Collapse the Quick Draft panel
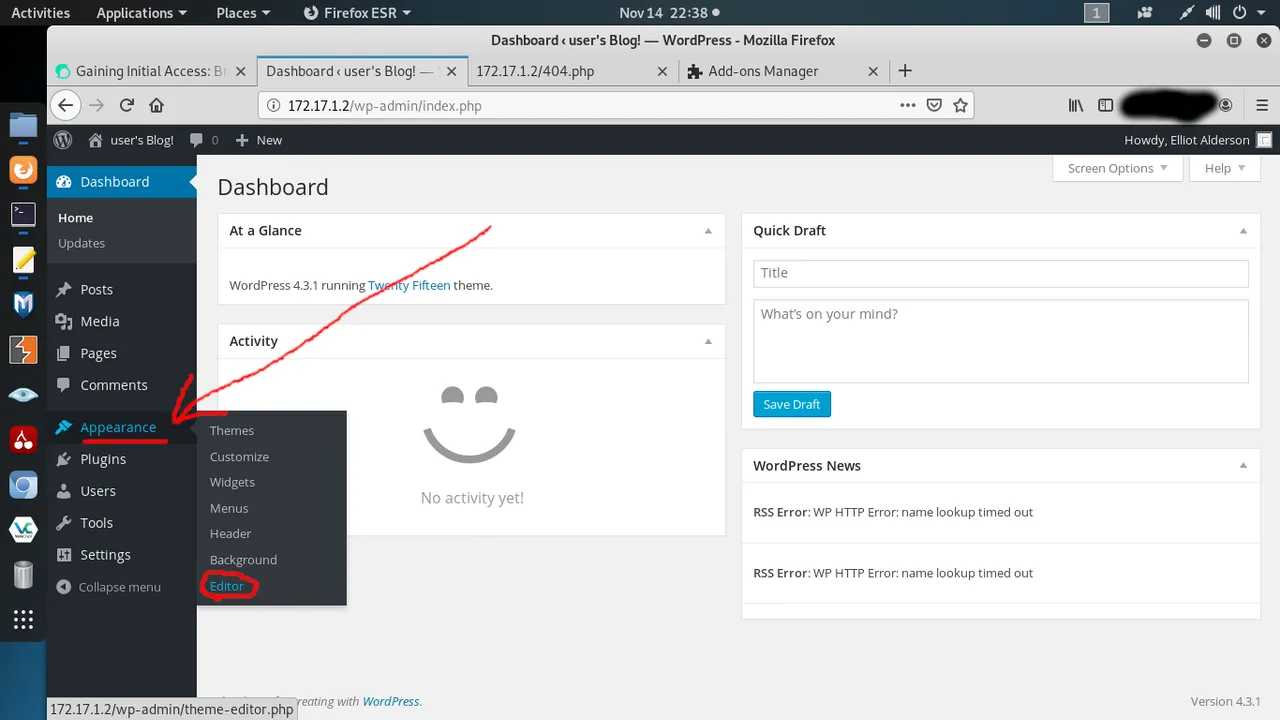This screenshot has width=1280, height=720. tap(1243, 231)
